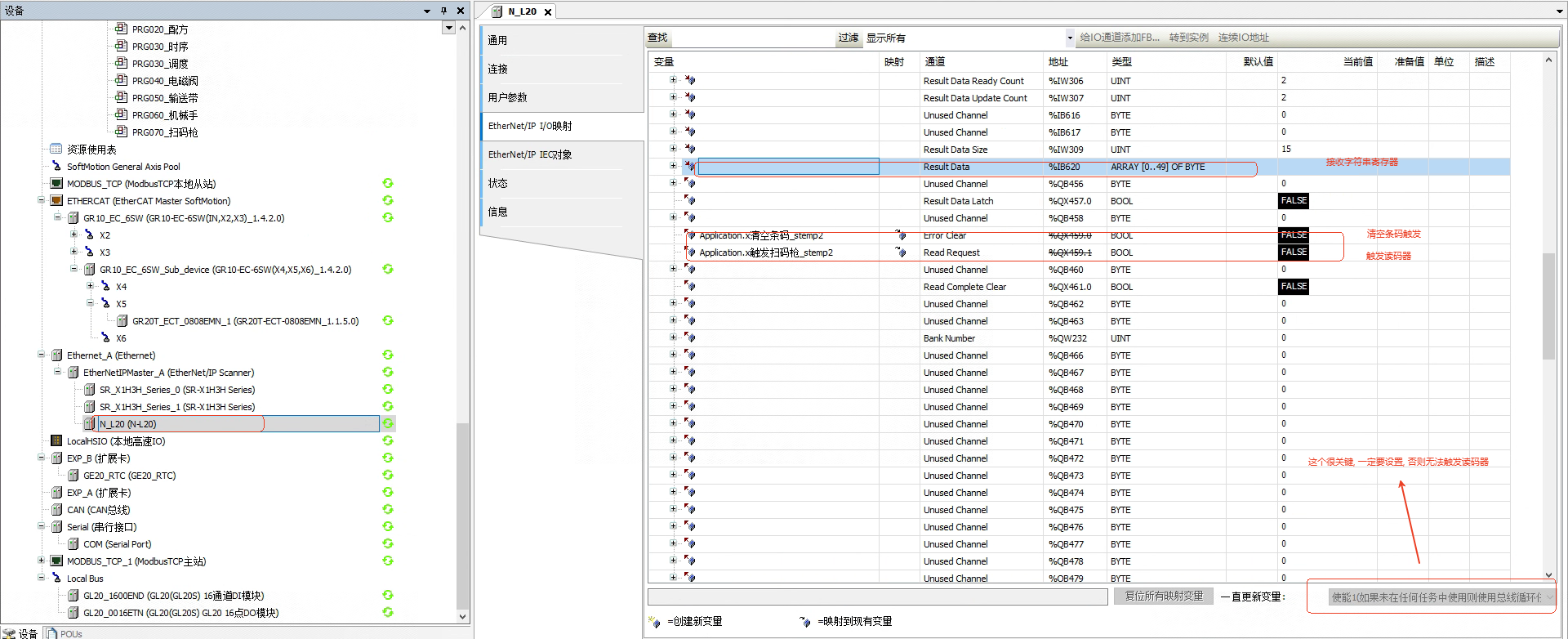Select SR_X1H3H_Series_0 tree item
Viewport: 1568px width, 639px height.
point(177,389)
